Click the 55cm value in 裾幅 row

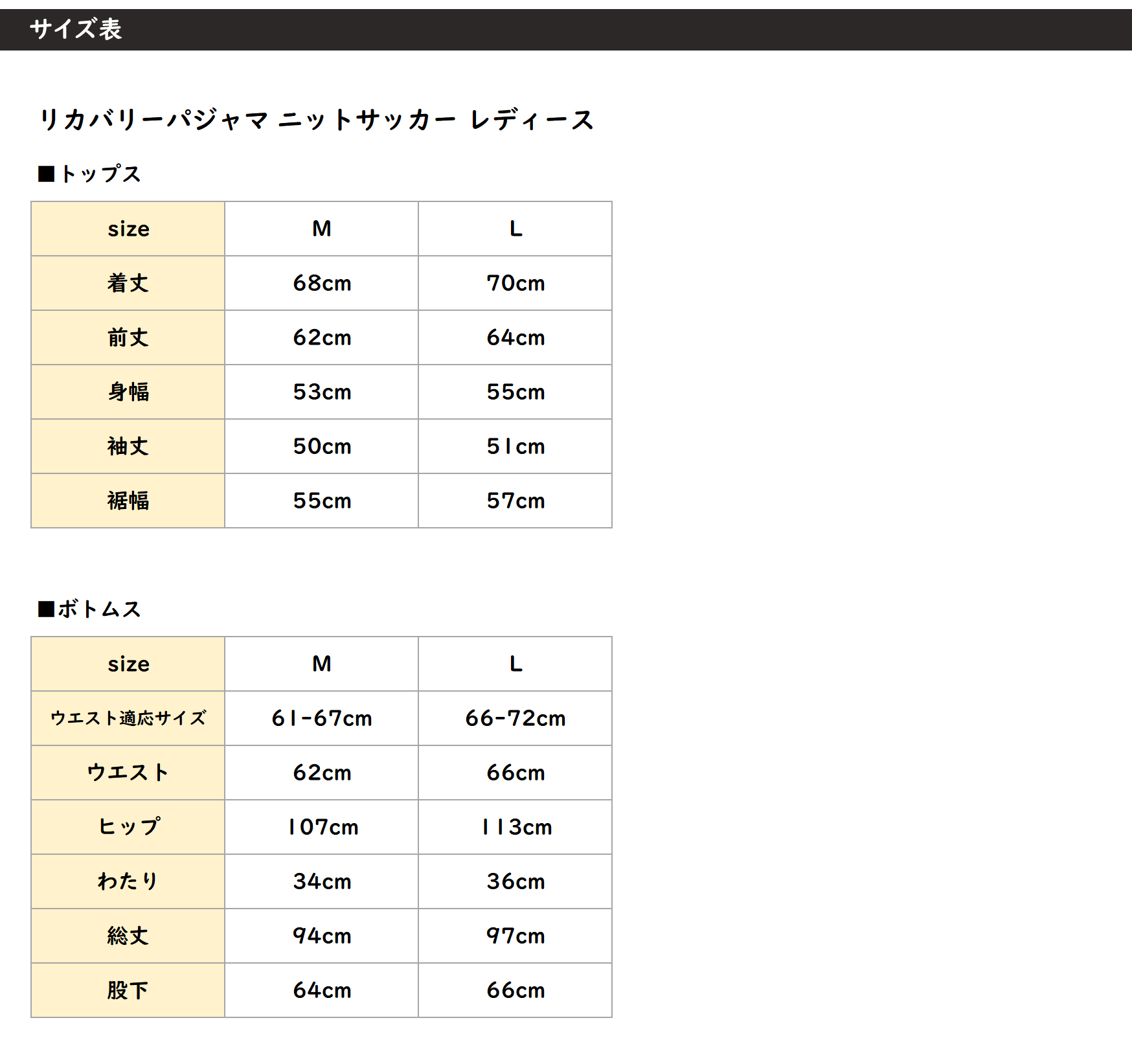322,501
